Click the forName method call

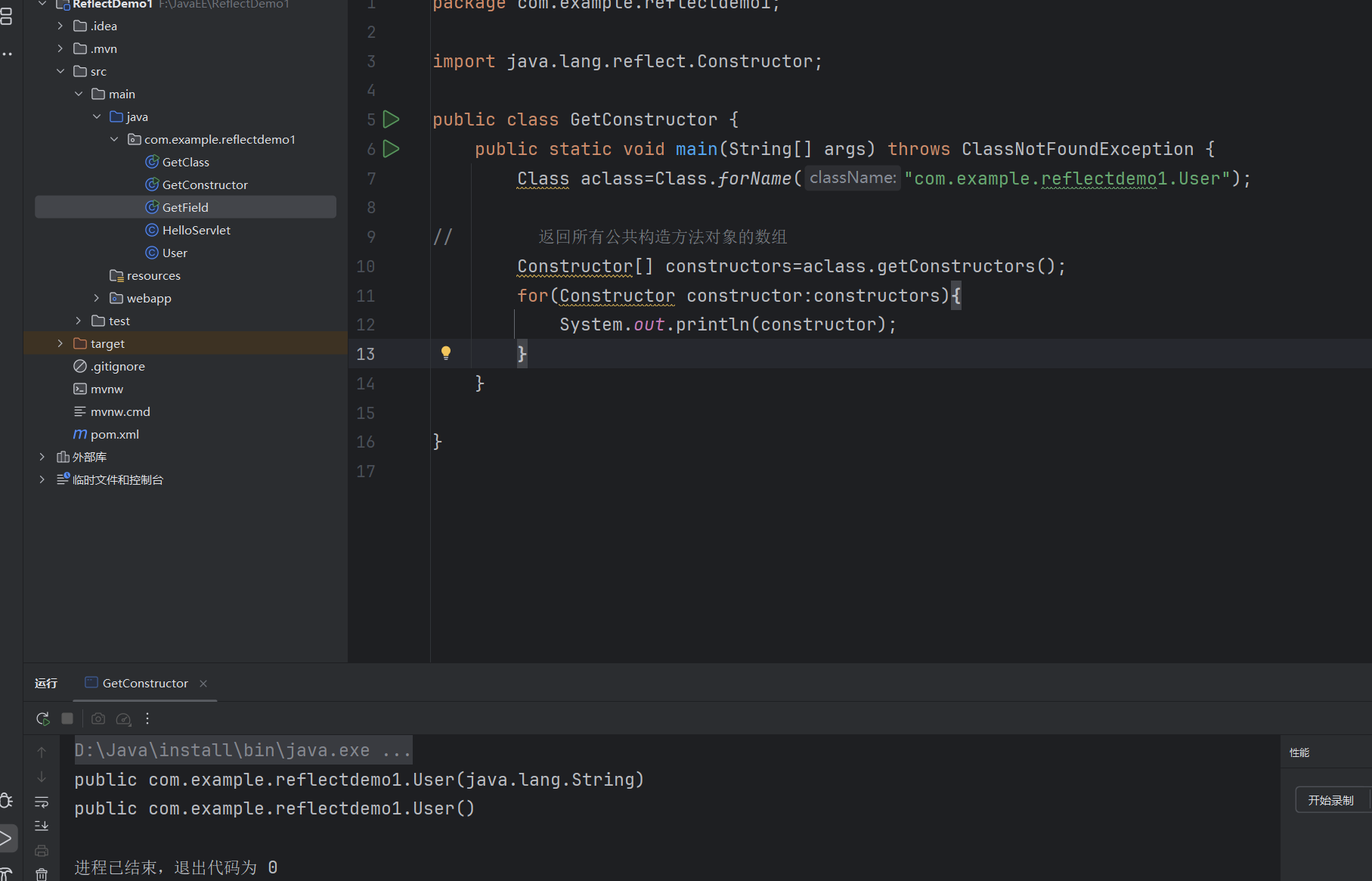pyautogui.click(x=754, y=178)
